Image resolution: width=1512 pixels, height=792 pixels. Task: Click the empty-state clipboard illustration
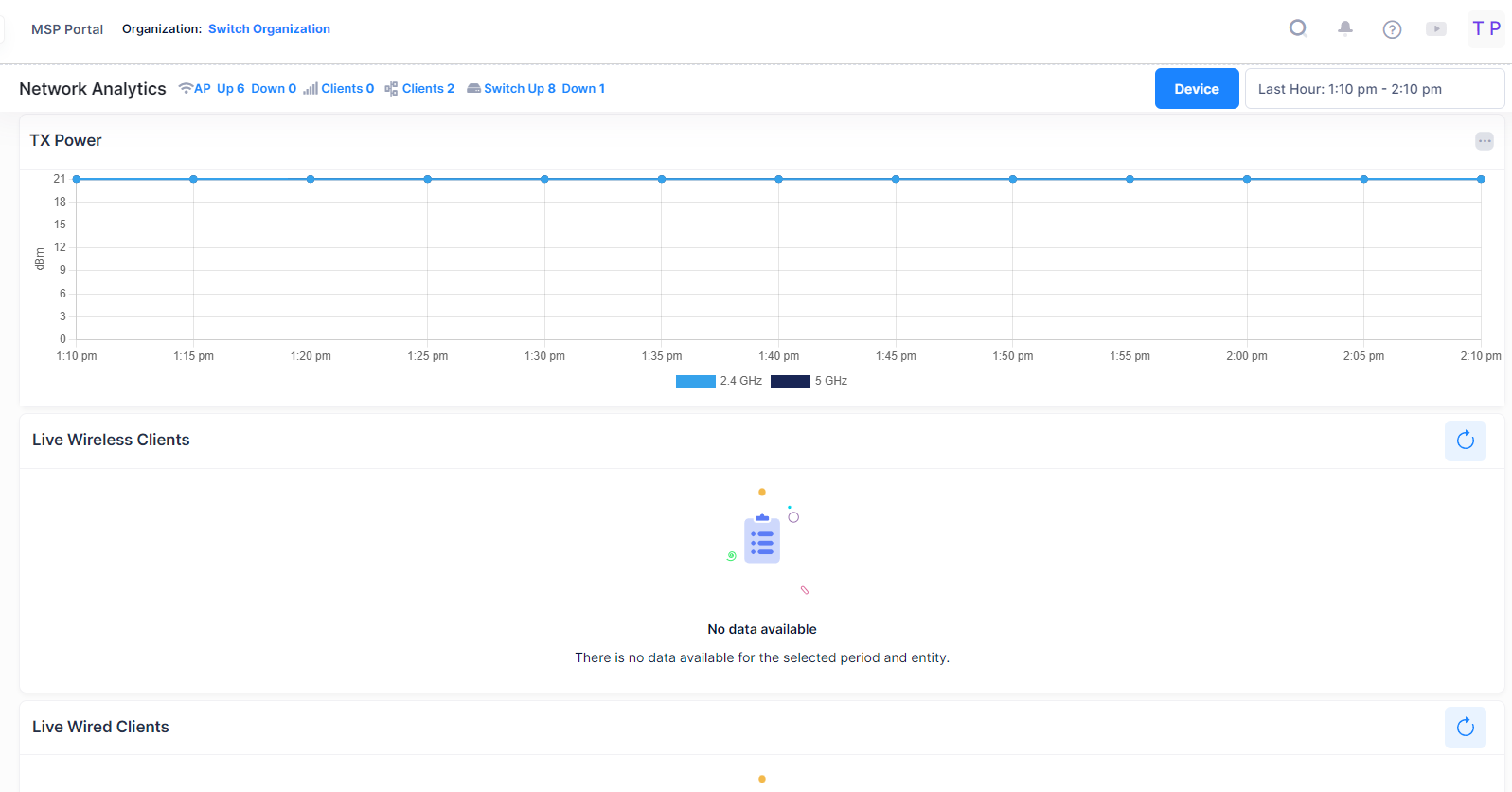click(x=762, y=540)
